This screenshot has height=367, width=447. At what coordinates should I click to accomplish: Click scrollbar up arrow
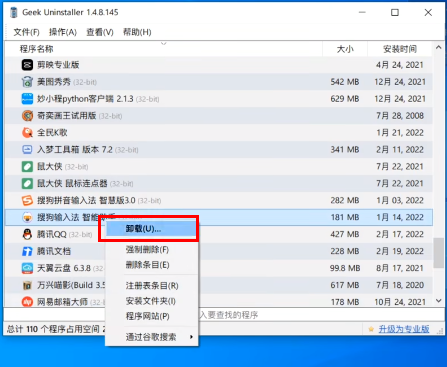pos(438,48)
